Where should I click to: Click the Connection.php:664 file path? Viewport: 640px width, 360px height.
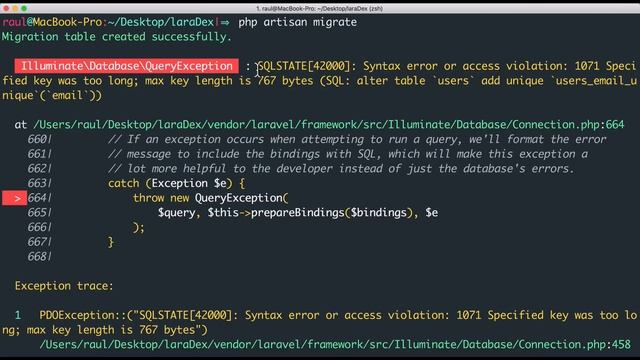[x=329, y=124]
